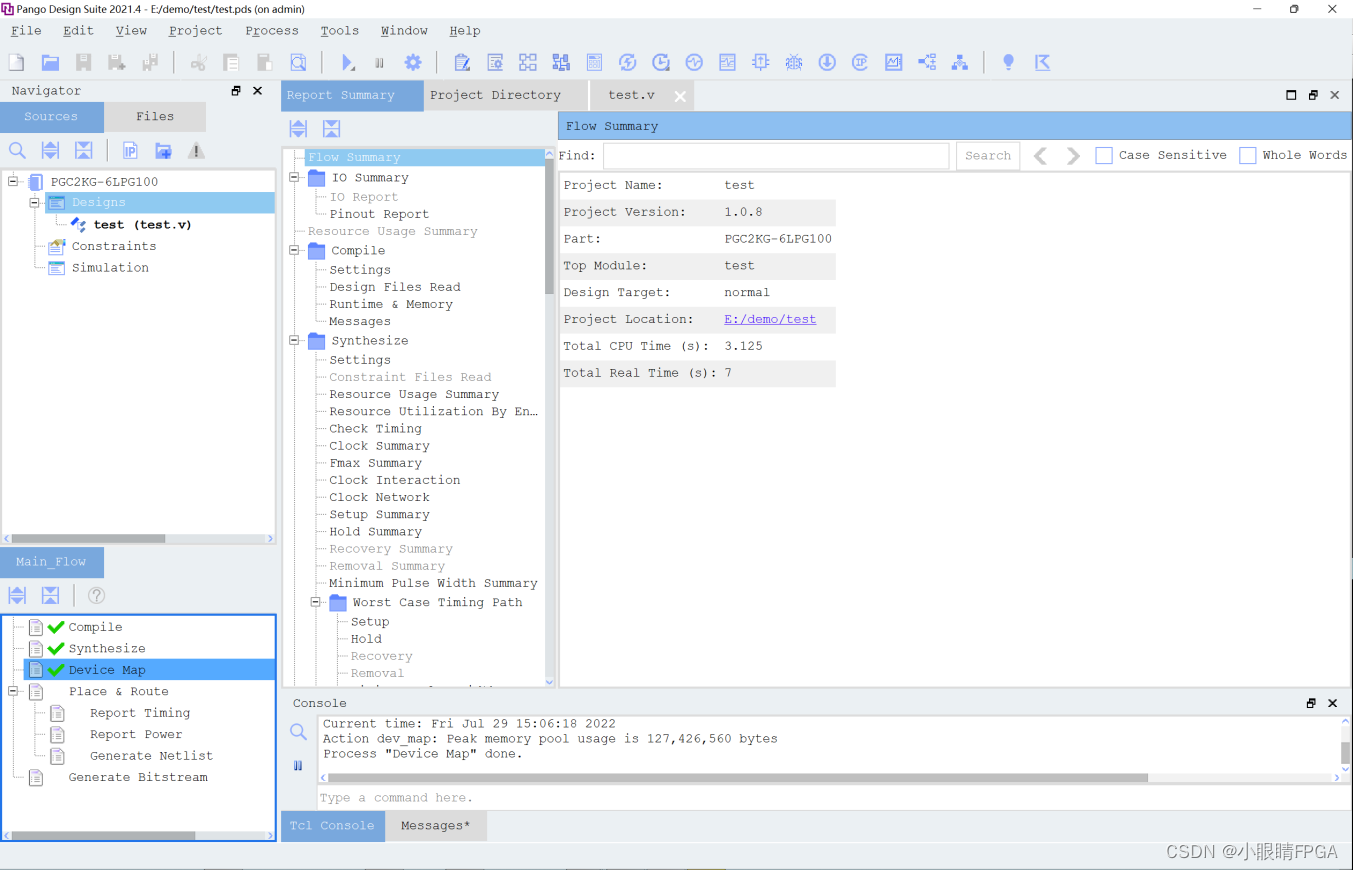Click the Navigator Sources horizontal scrollbar
Screen dimensions: 1353x870
point(88,538)
